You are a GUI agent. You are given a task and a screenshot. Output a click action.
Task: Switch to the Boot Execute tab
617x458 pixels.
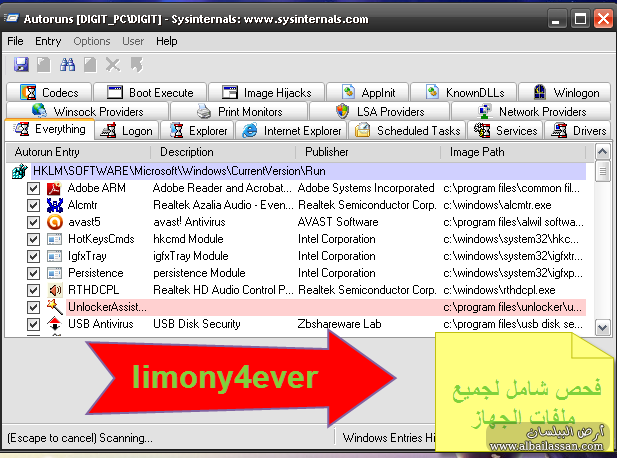click(150, 92)
